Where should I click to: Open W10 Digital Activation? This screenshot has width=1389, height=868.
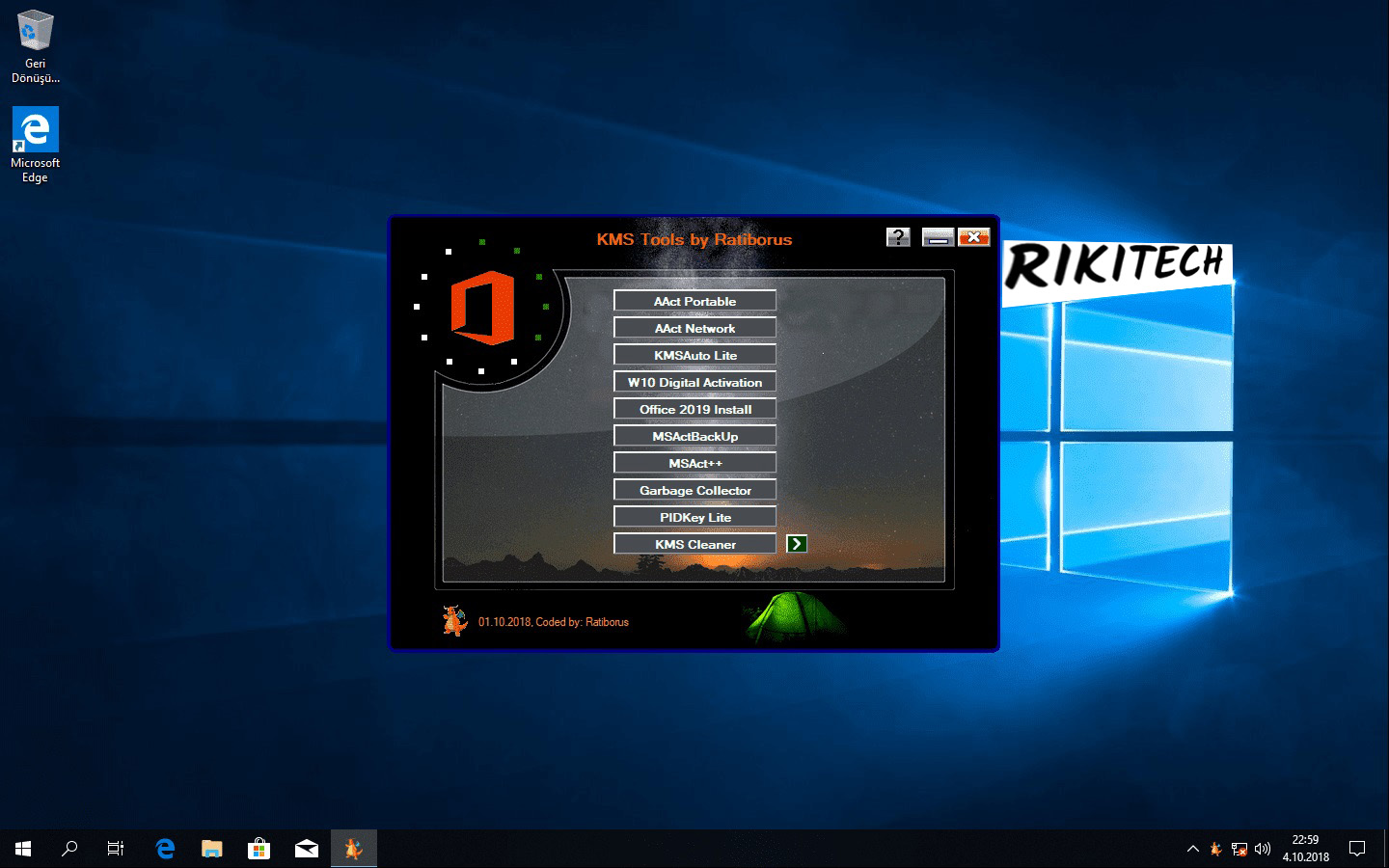coord(694,382)
